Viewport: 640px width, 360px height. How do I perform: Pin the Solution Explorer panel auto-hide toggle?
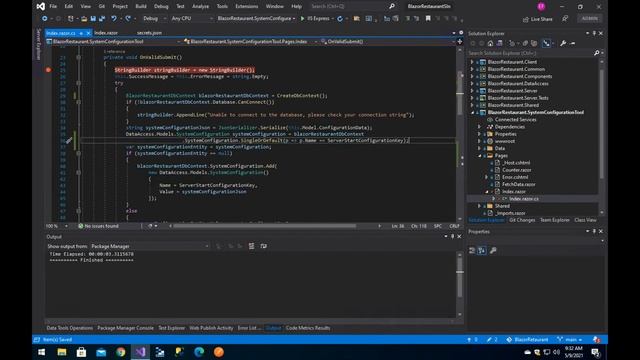click(594, 33)
